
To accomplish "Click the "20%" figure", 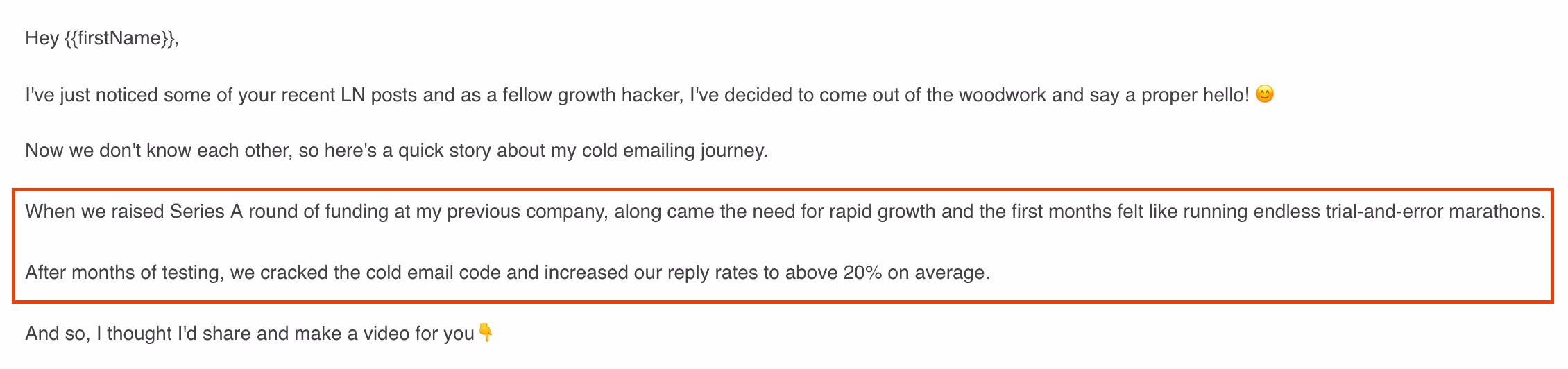I will tap(862, 273).
